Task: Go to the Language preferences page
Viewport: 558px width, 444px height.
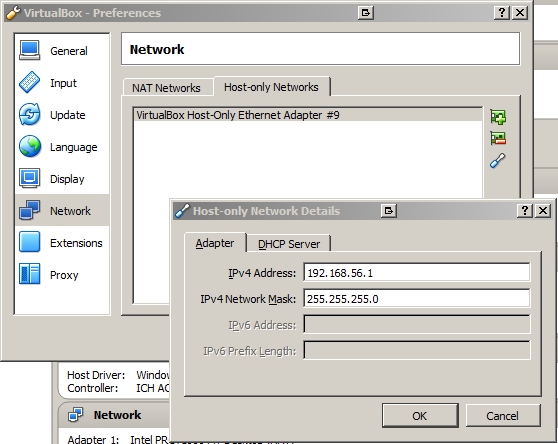Action: tap(62, 147)
